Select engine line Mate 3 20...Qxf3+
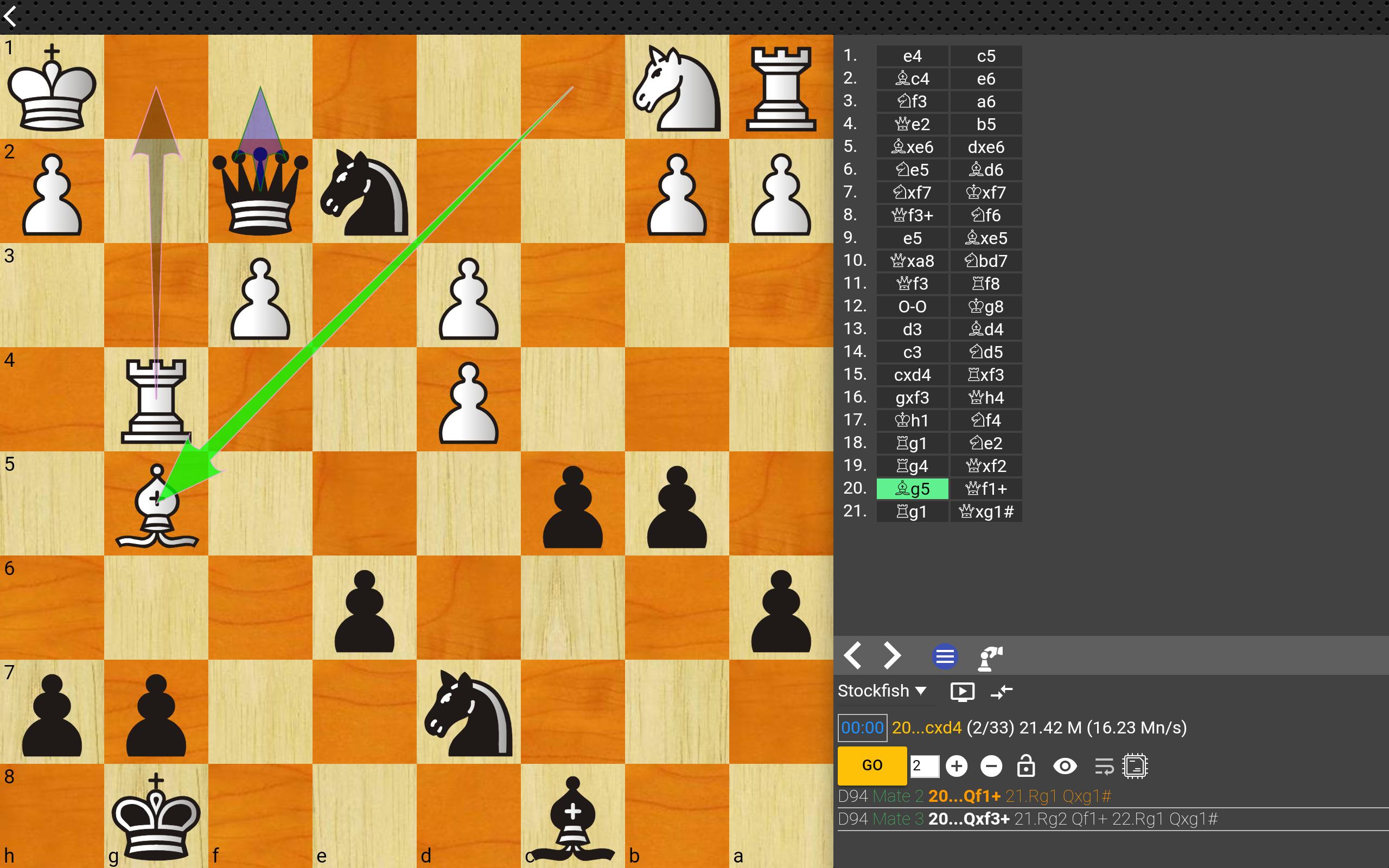 tap(1112, 819)
